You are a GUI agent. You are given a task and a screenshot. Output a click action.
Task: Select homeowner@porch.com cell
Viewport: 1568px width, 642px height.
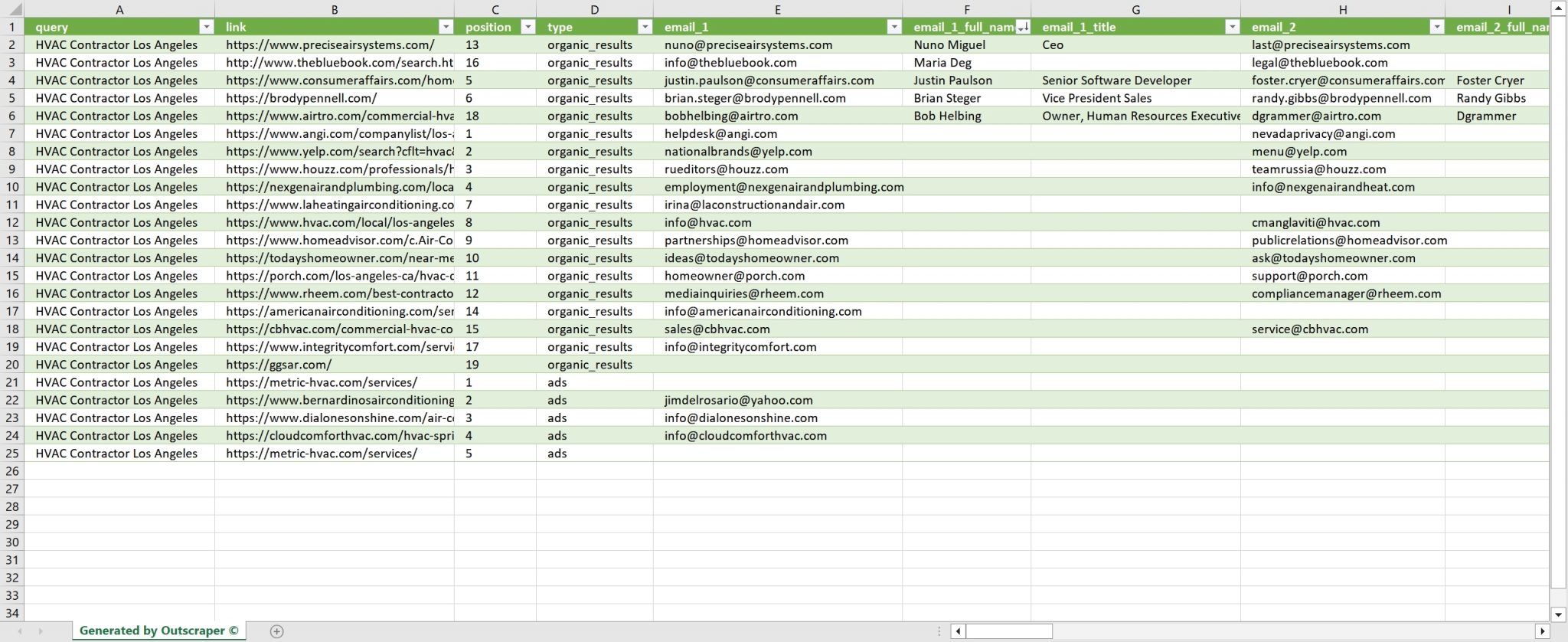(x=778, y=276)
